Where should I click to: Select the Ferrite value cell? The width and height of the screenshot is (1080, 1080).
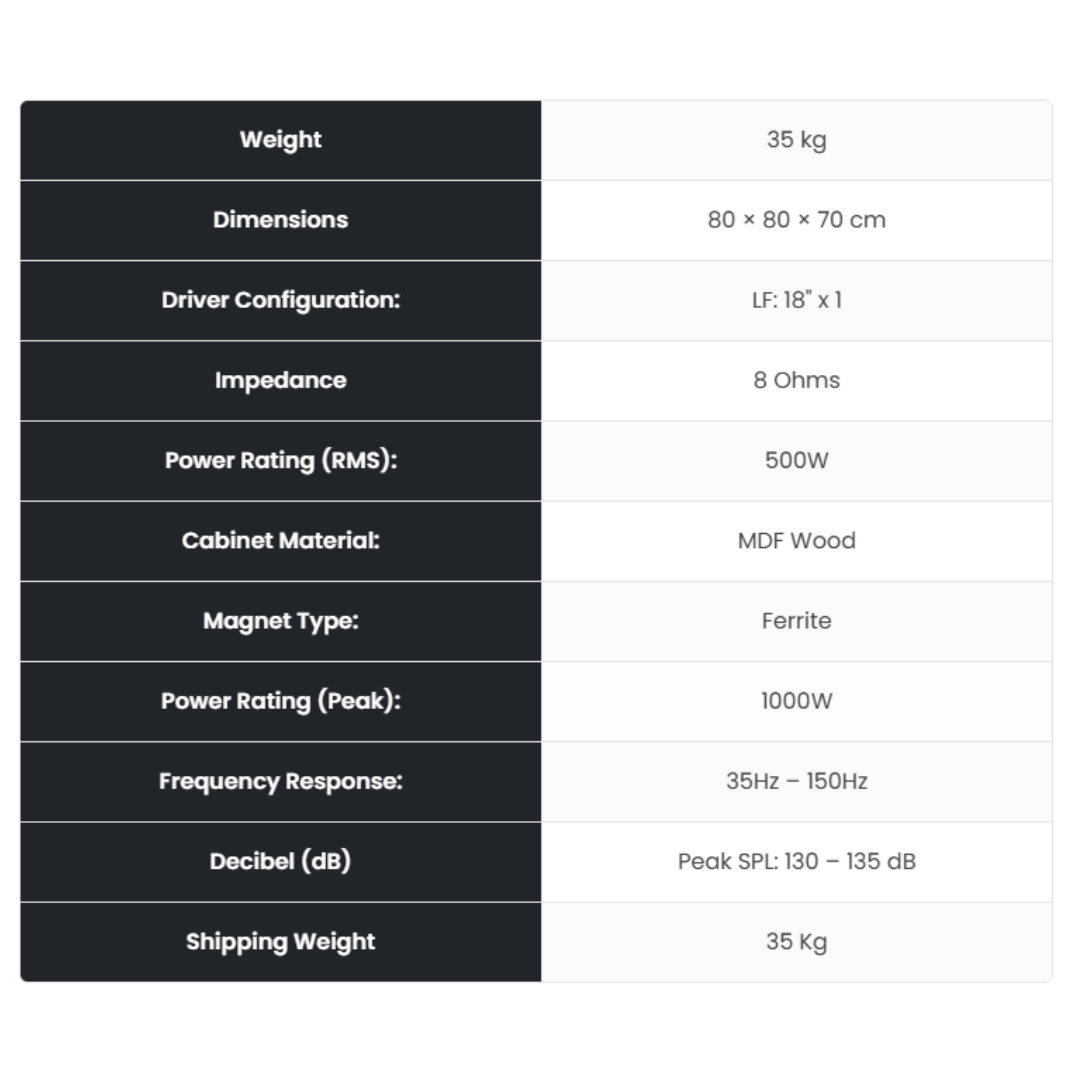click(x=796, y=621)
